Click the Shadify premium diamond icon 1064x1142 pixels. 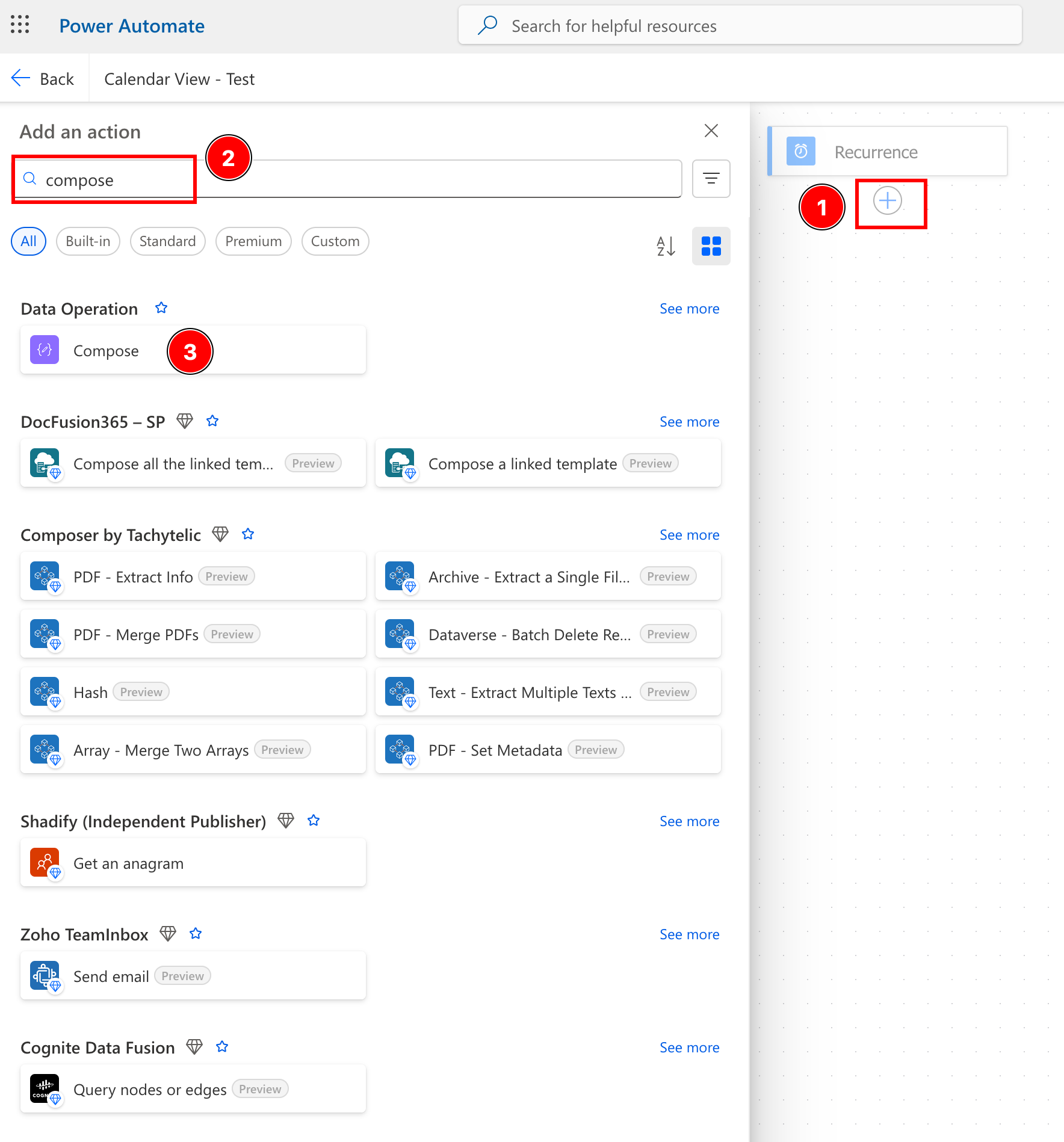(x=286, y=821)
